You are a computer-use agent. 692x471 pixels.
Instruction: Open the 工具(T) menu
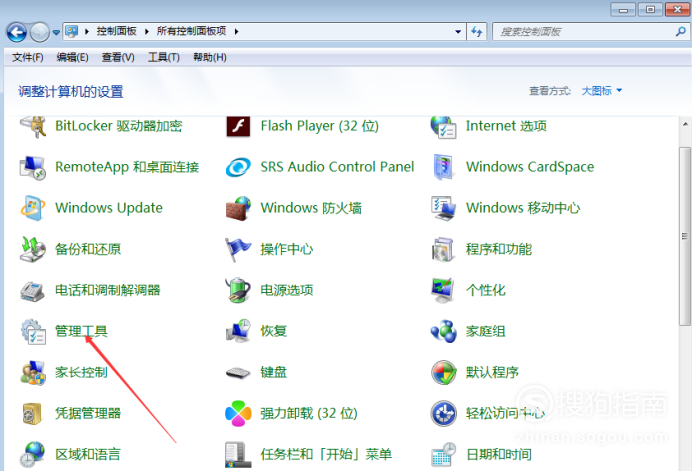(x=164, y=57)
